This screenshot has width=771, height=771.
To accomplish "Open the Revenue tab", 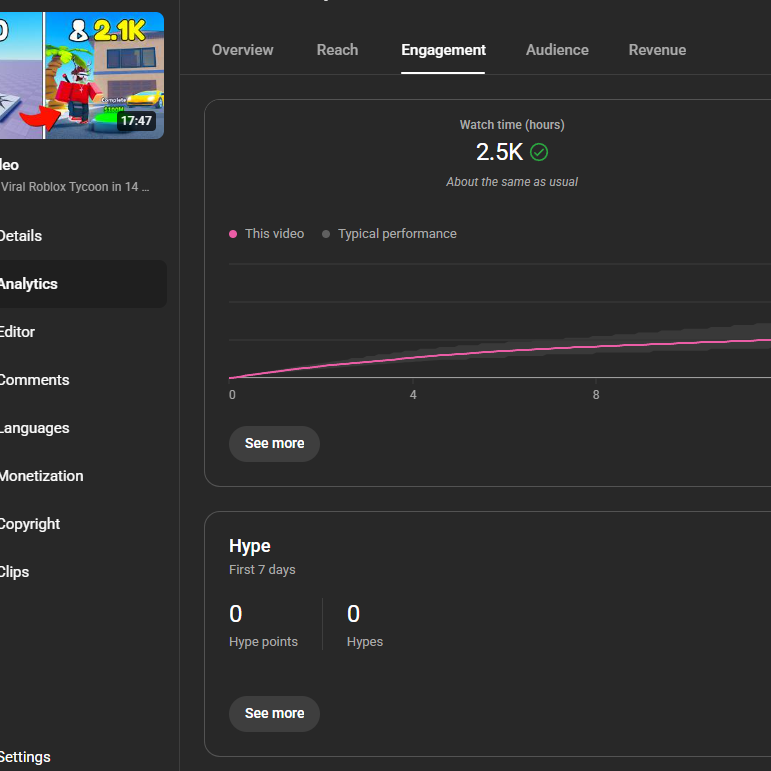I will coord(657,50).
